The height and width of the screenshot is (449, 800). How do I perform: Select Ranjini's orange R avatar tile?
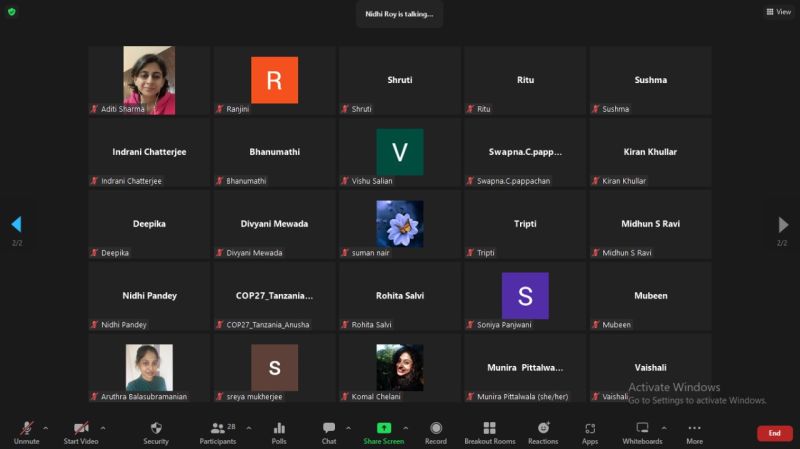click(x=274, y=80)
